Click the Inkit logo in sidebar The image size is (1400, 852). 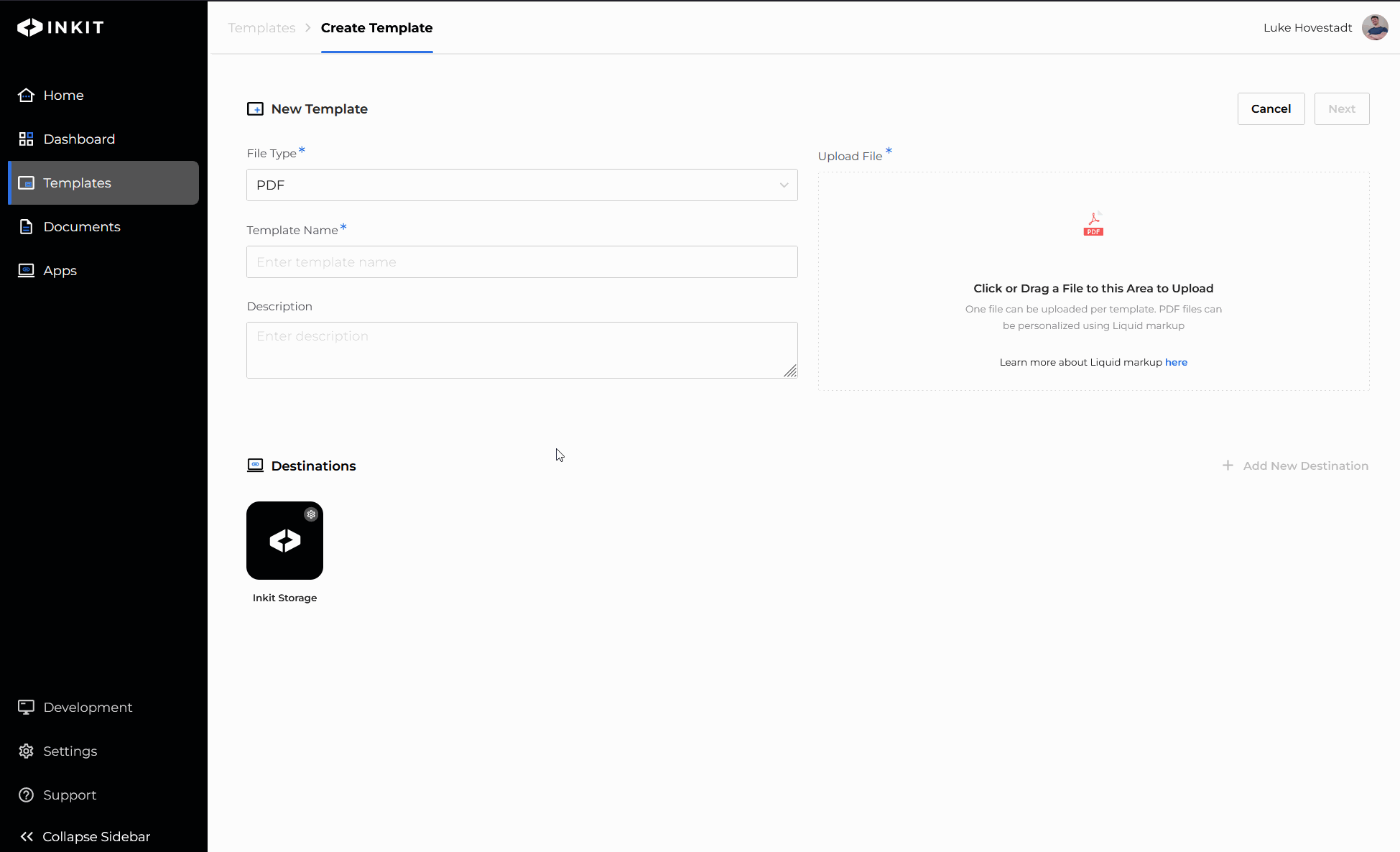click(60, 27)
